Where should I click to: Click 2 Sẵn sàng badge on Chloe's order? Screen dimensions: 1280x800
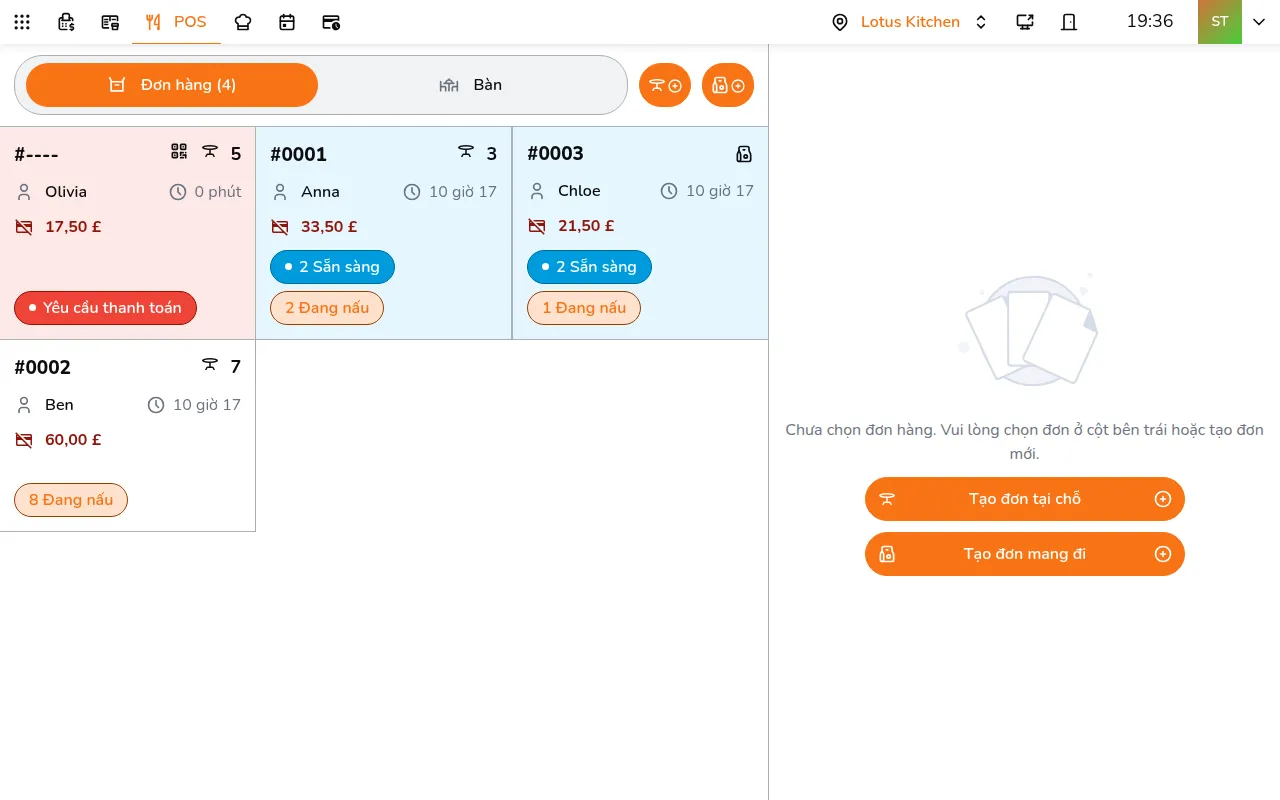pos(589,267)
